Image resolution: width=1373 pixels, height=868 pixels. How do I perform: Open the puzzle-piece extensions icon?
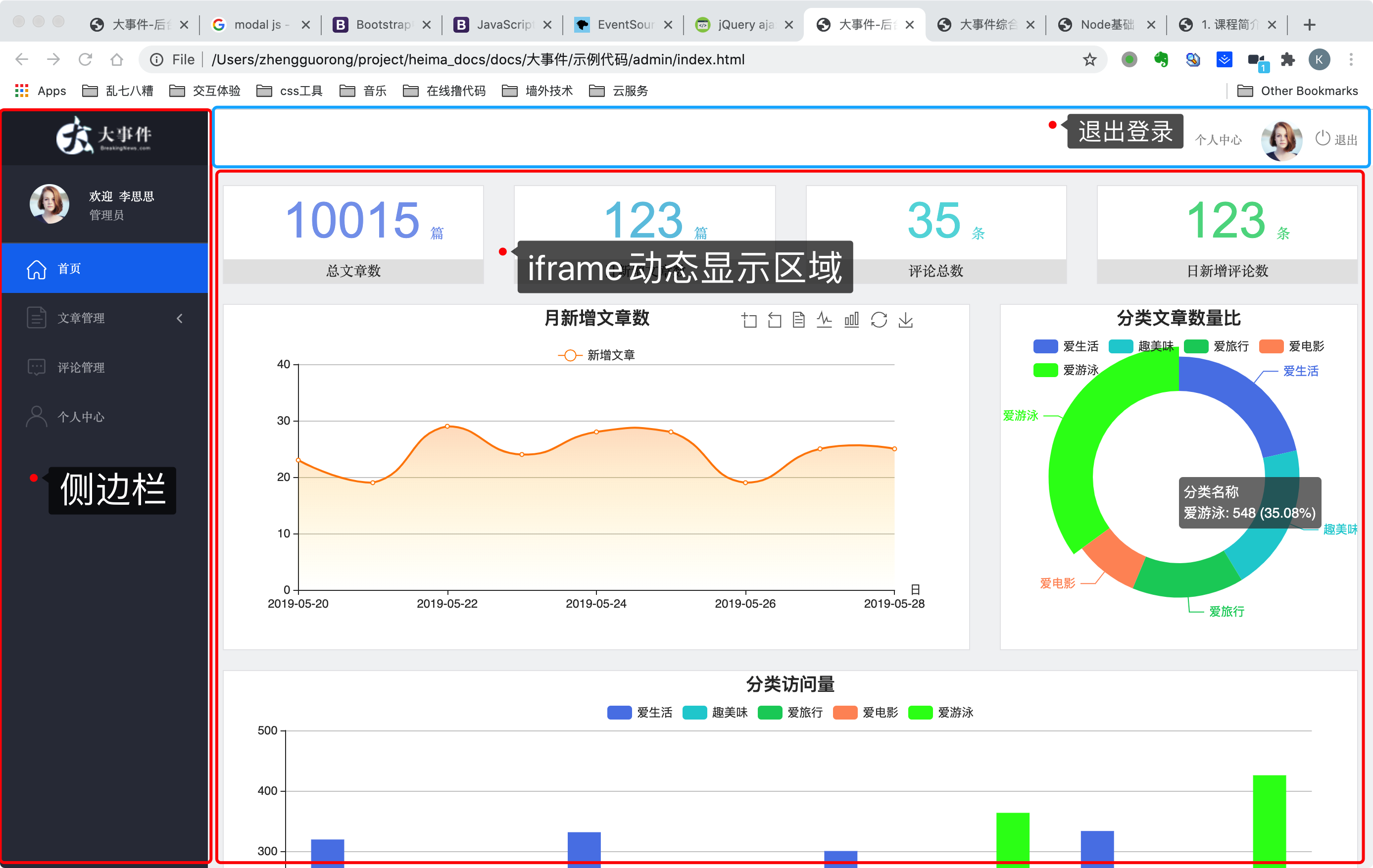coord(1287,59)
